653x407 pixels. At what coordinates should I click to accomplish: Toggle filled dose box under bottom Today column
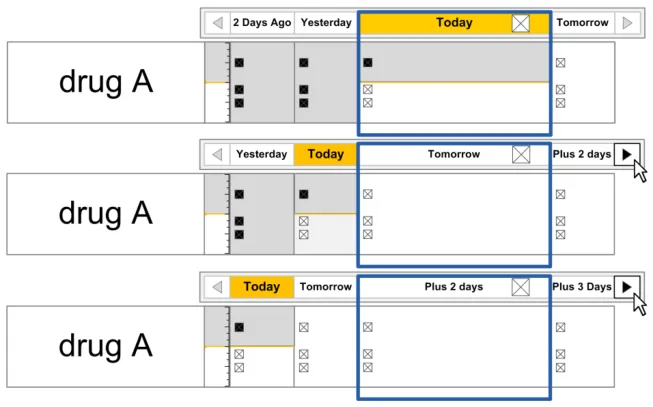(x=239, y=327)
